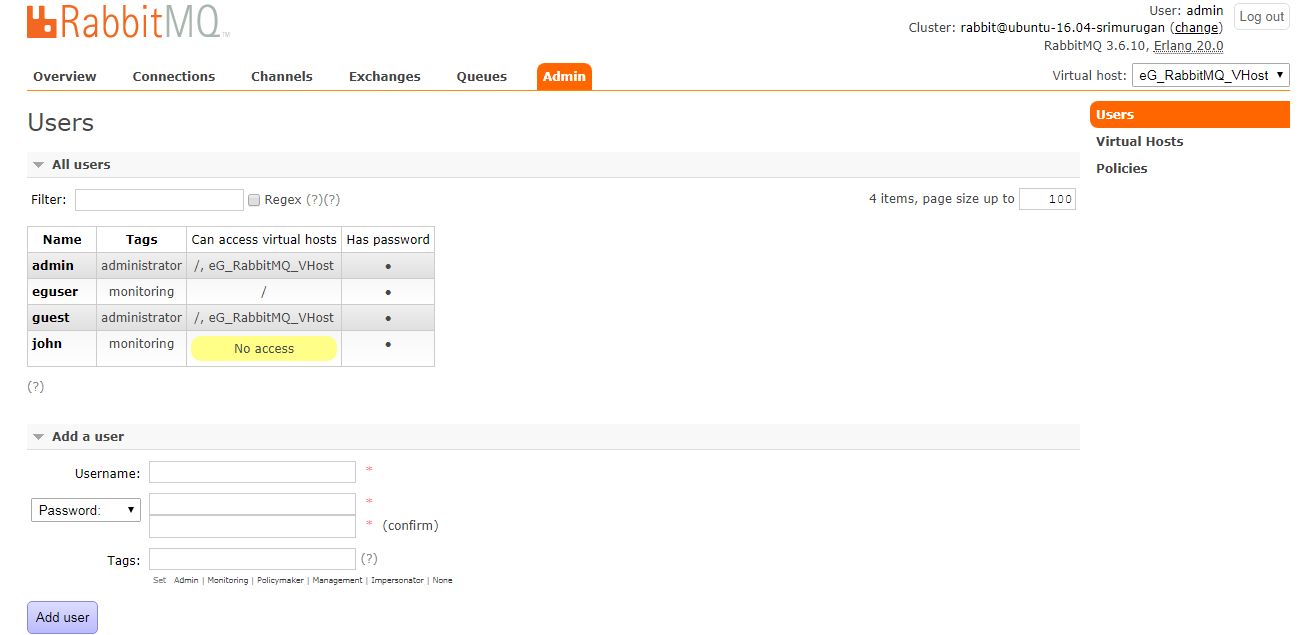
Task: Click the monitoring tag in john row
Action: coord(142,343)
